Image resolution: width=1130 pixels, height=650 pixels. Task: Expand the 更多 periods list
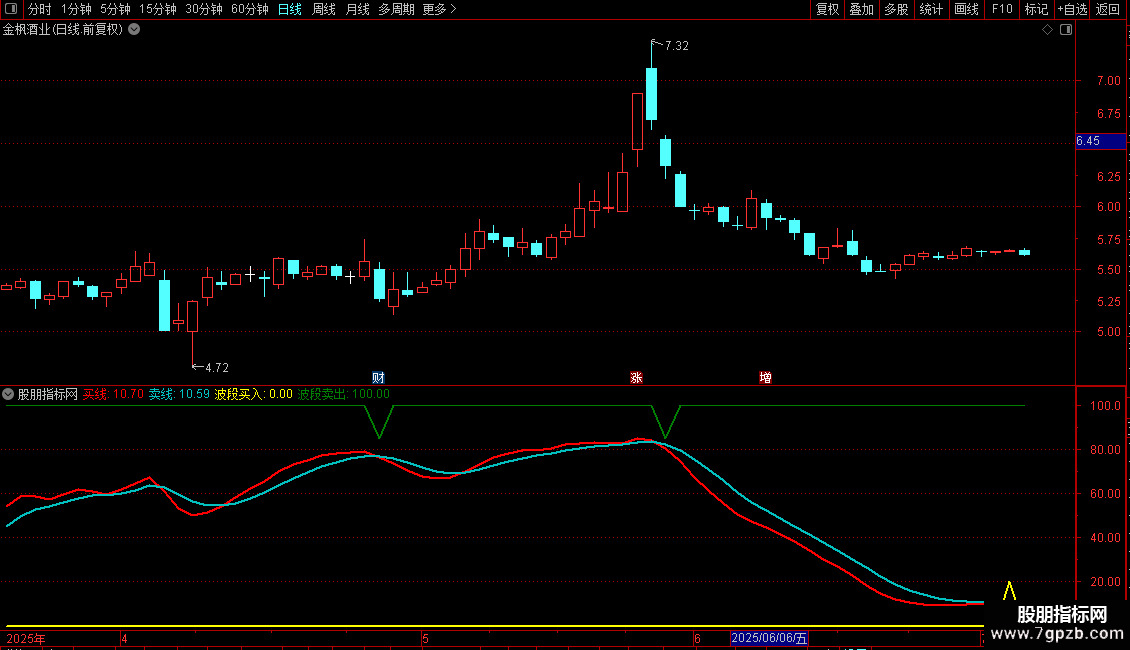[x=440, y=9]
